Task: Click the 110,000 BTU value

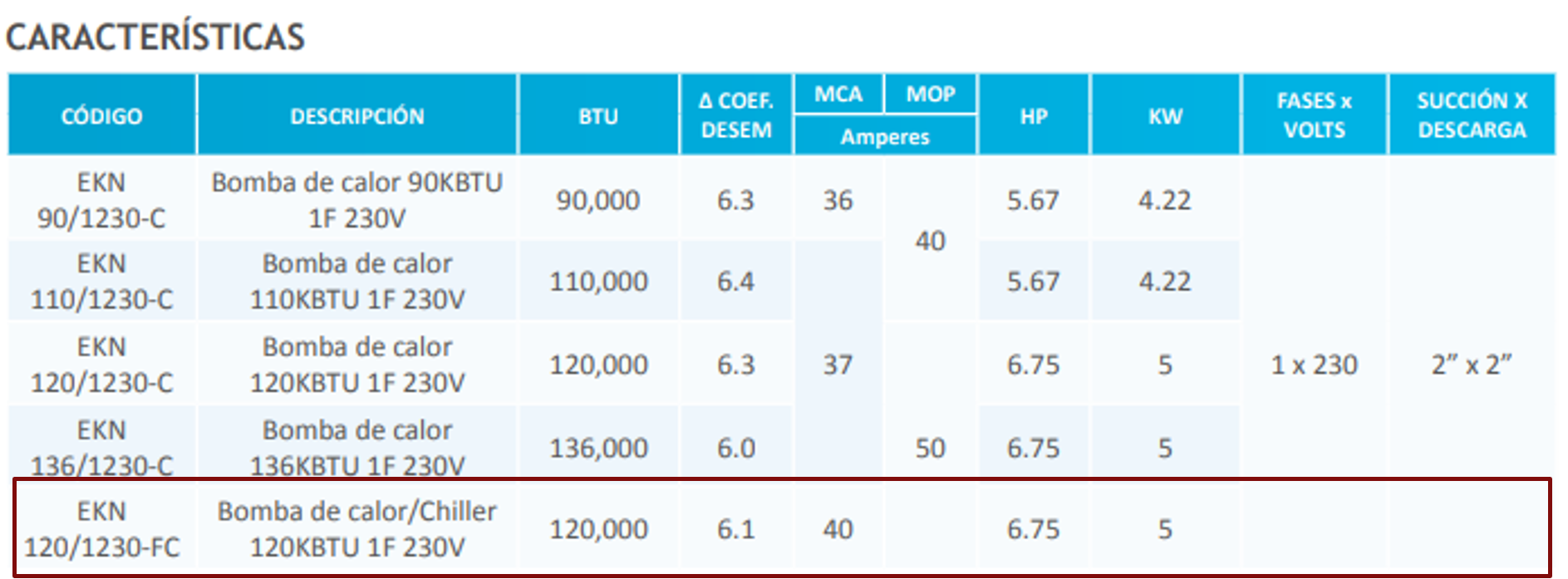Action: click(x=598, y=282)
